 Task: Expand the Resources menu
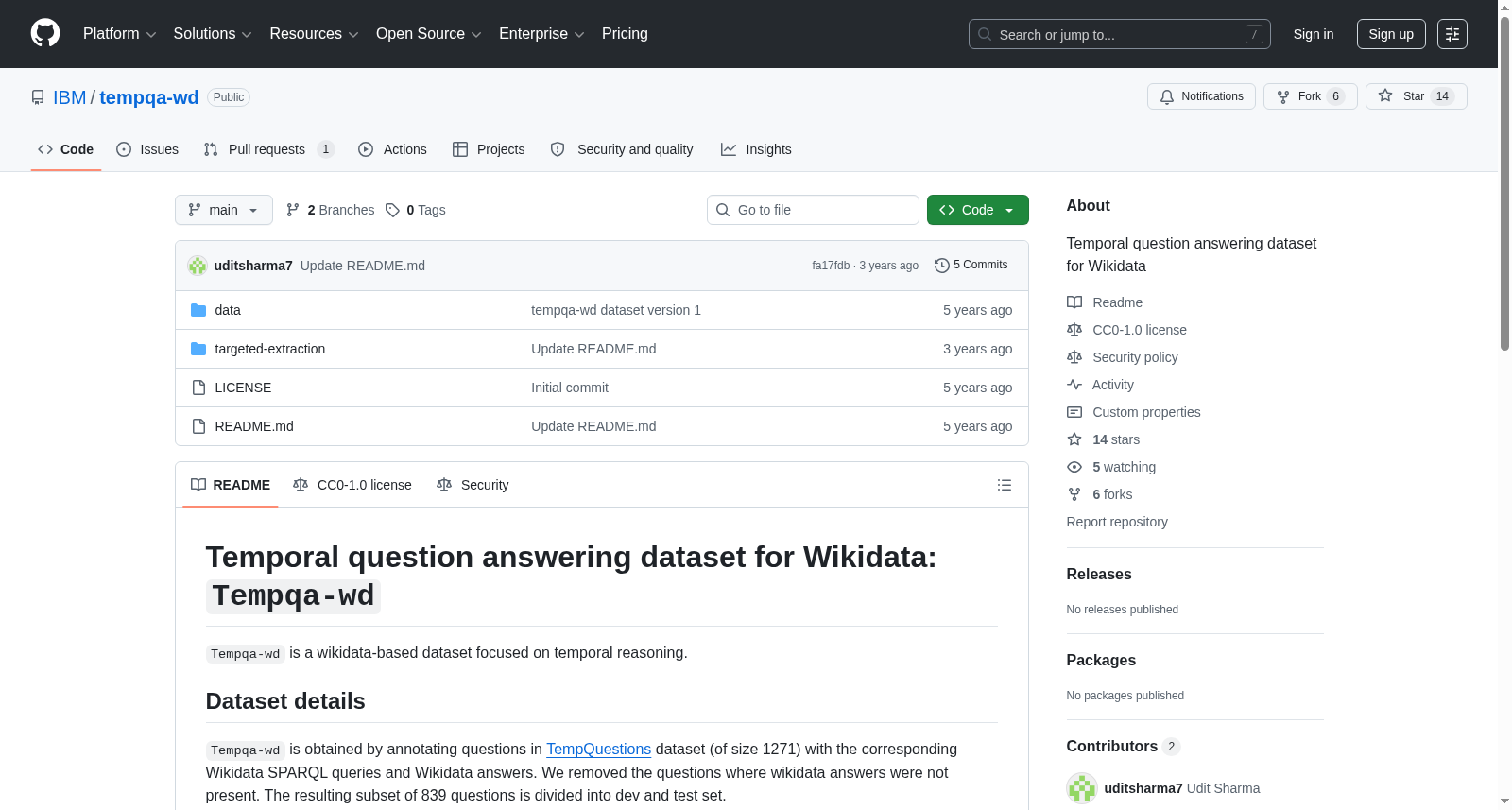point(314,34)
